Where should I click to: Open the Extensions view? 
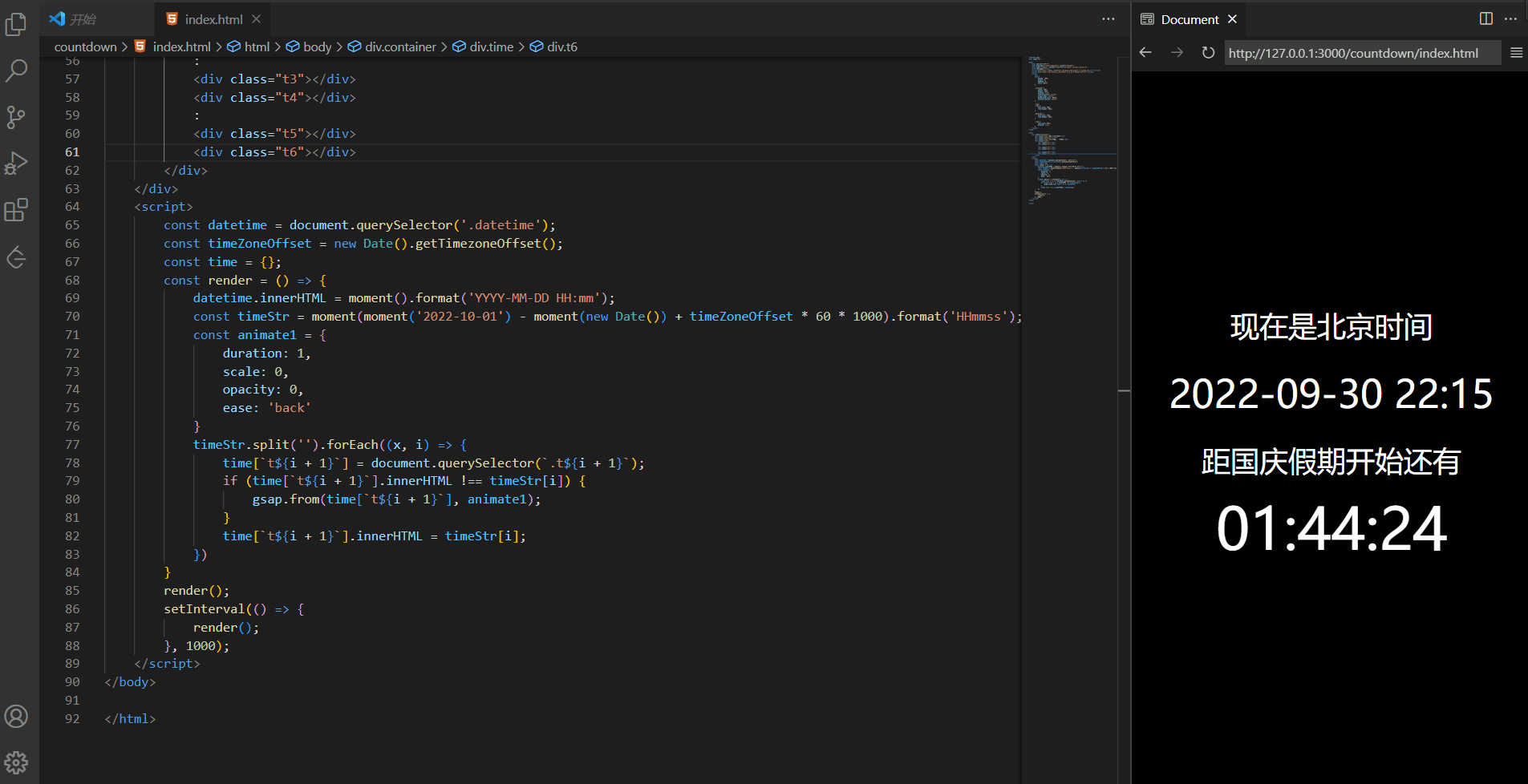(x=16, y=210)
